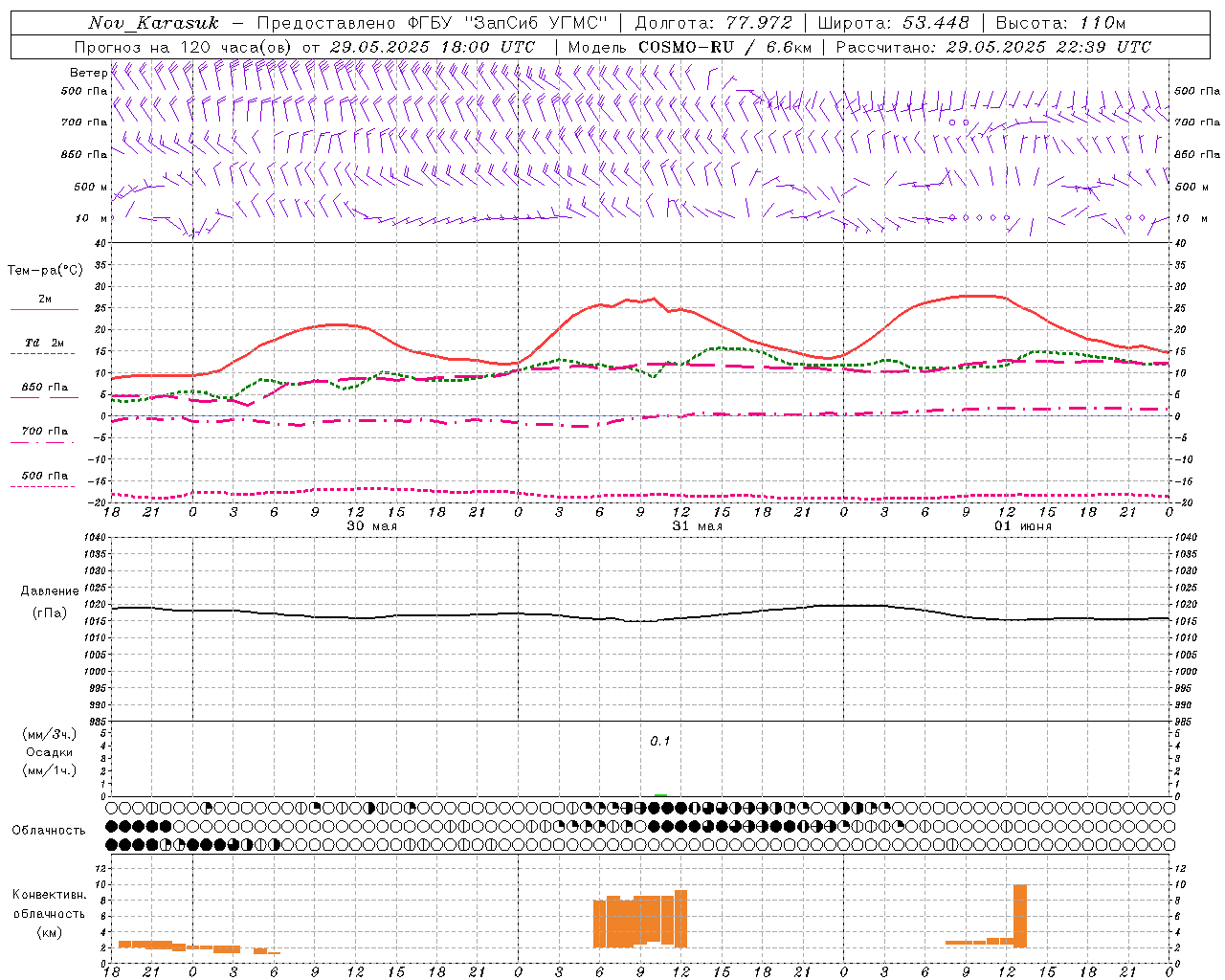Click the first filled cloud circle in middle row
This screenshot has height=980, width=1225.
pyautogui.click(x=112, y=826)
